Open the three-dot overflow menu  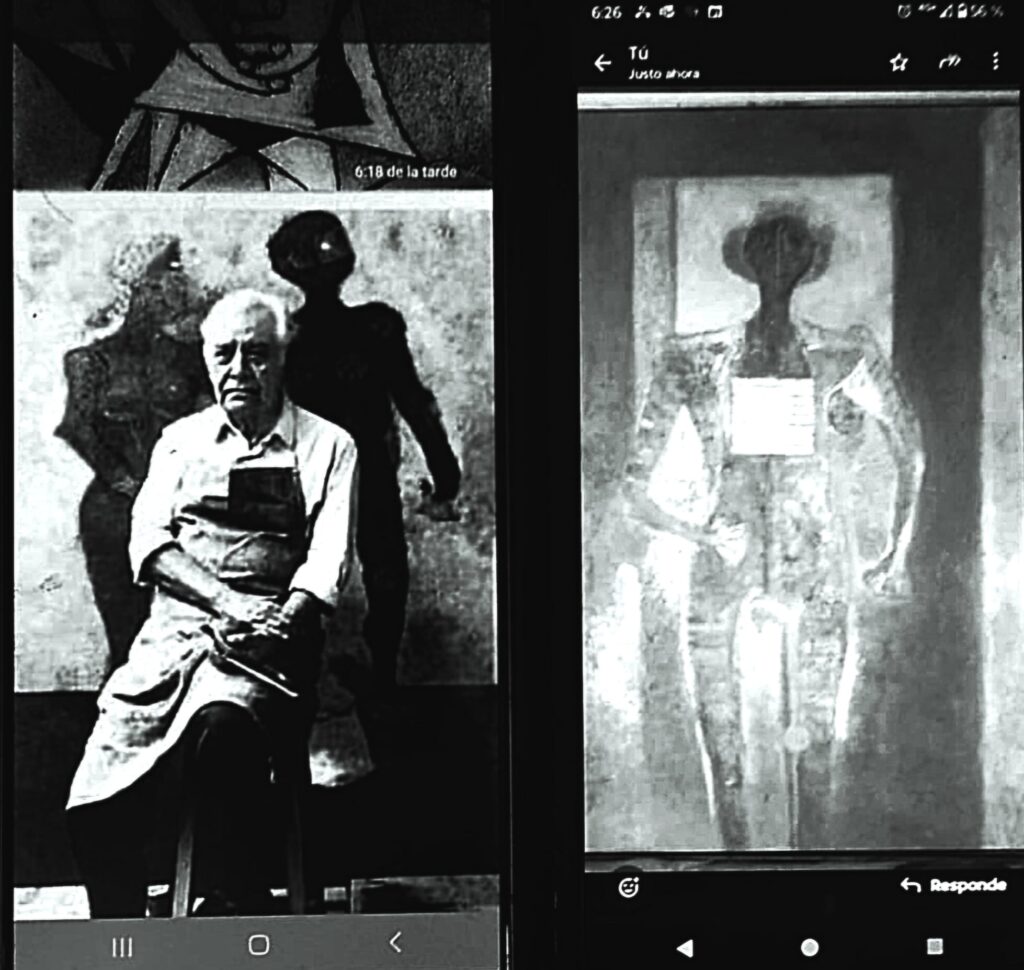click(x=994, y=61)
